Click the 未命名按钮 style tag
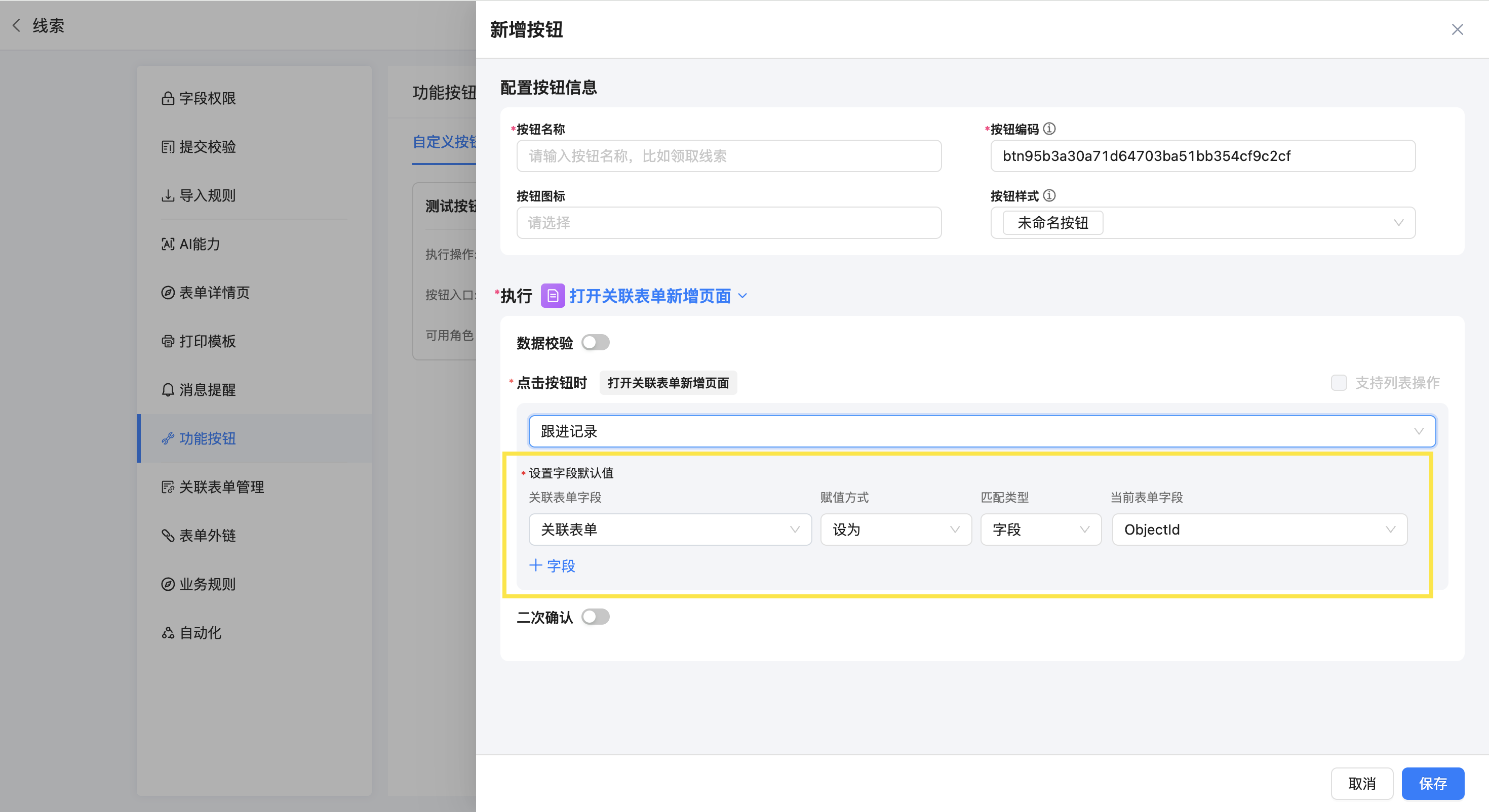The height and width of the screenshot is (812, 1489). pyautogui.click(x=1052, y=223)
